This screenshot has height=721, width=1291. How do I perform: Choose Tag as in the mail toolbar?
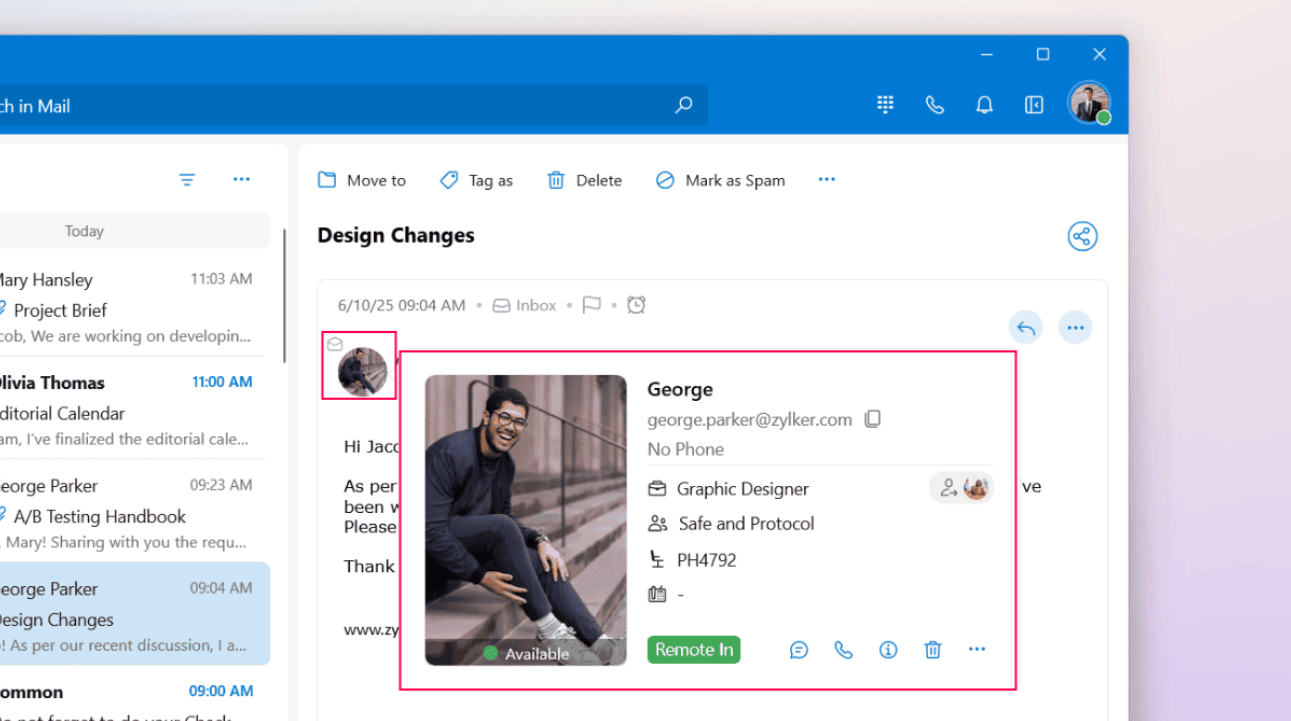pyautogui.click(x=476, y=180)
